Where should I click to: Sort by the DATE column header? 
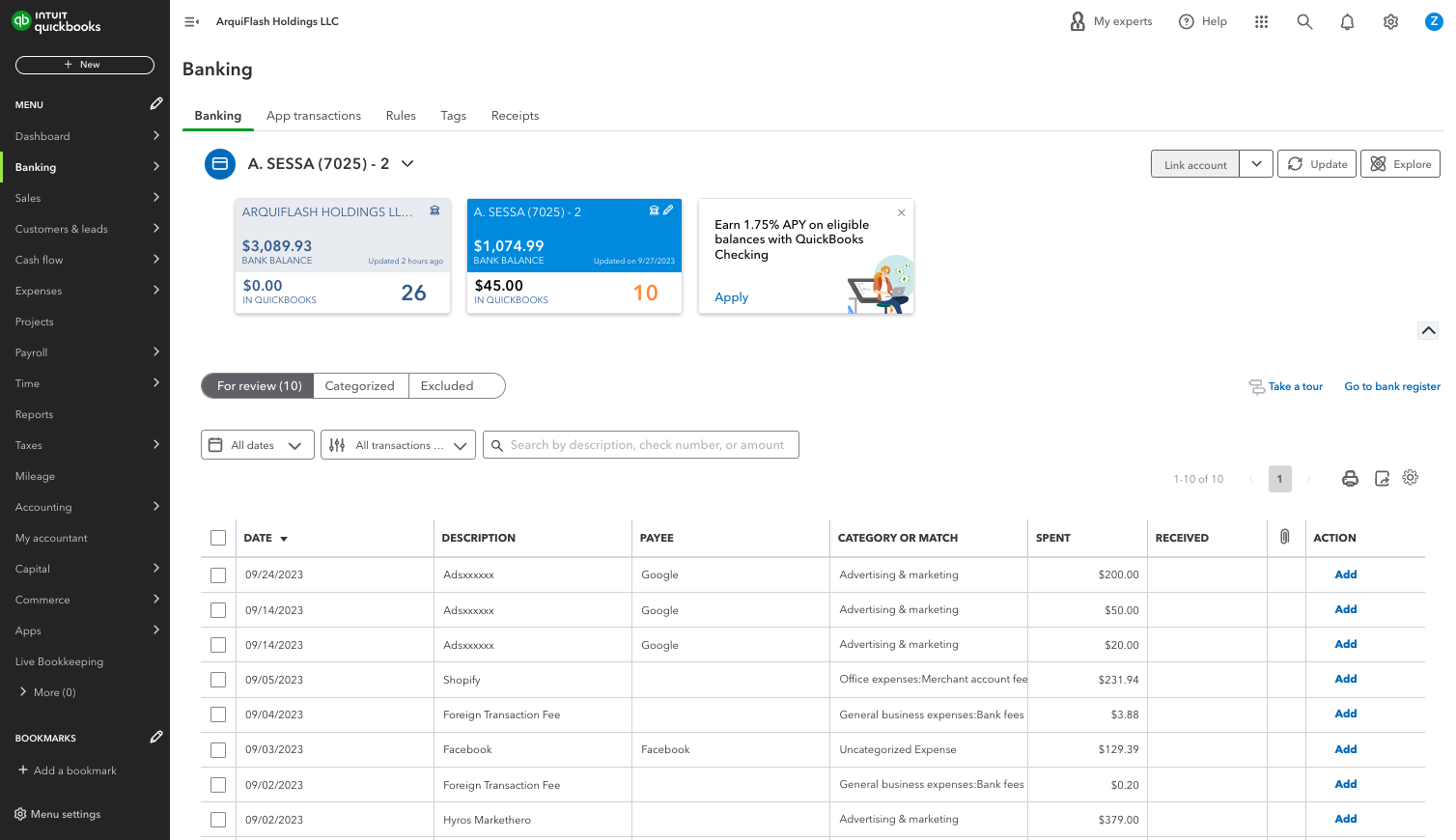[x=266, y=538]
